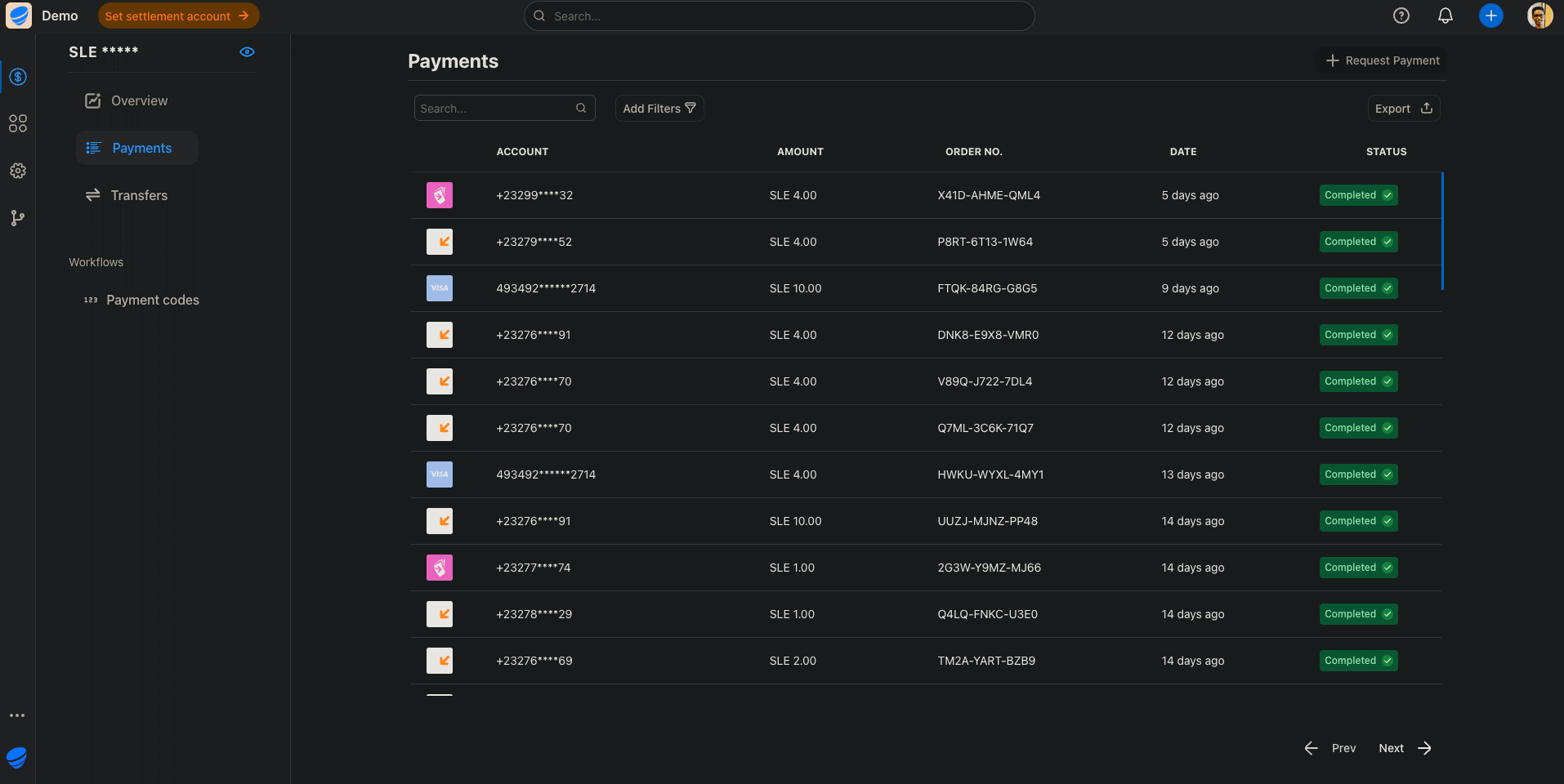1564x784 pixels.
Task: Click the arrow icon for order Q4LQ-FNKC-U3E0
Action: 440,614
